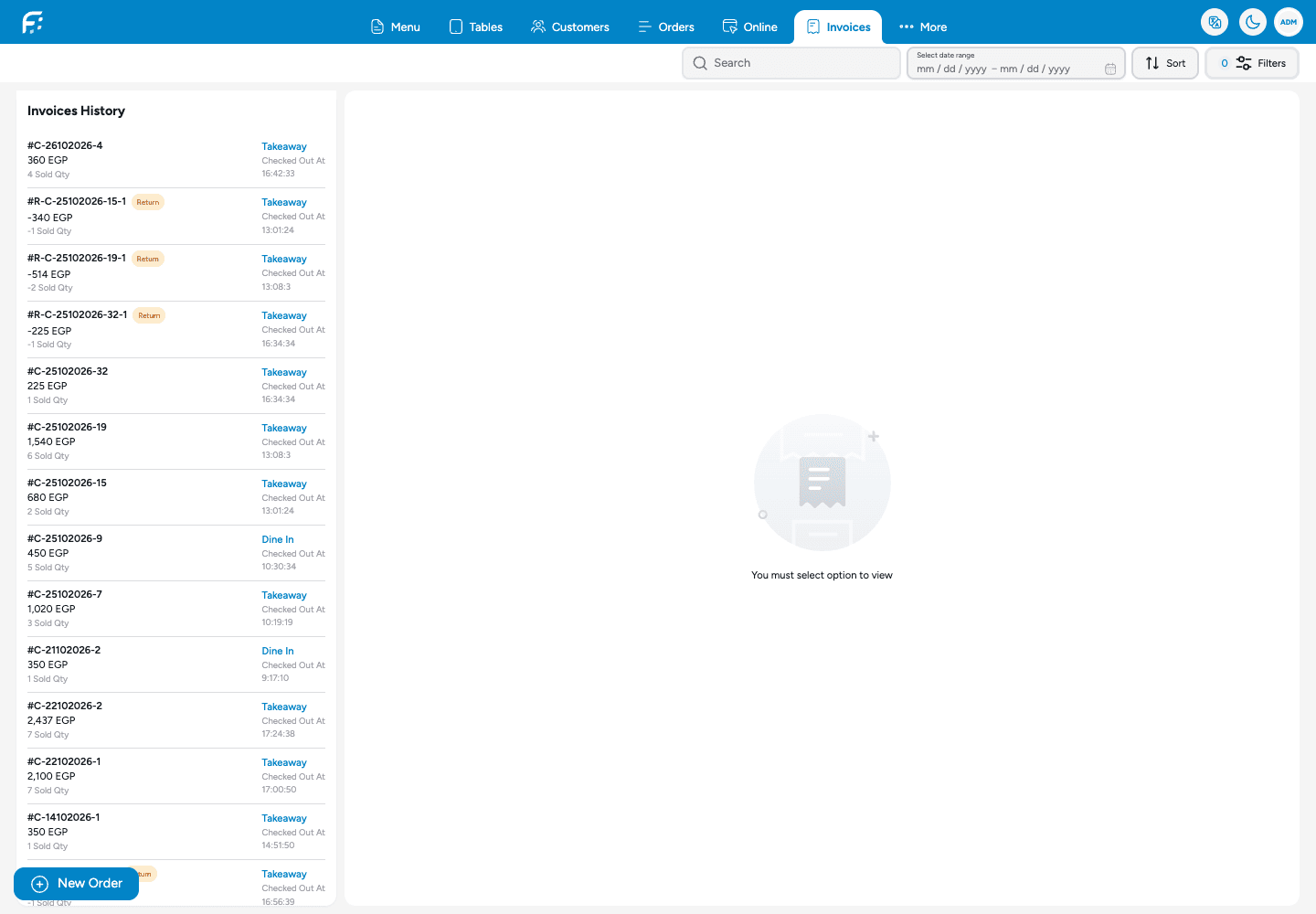Open invoice #C-22102026-1
The height and width of the screenshot is (914, 1316).
click(176, 776)
